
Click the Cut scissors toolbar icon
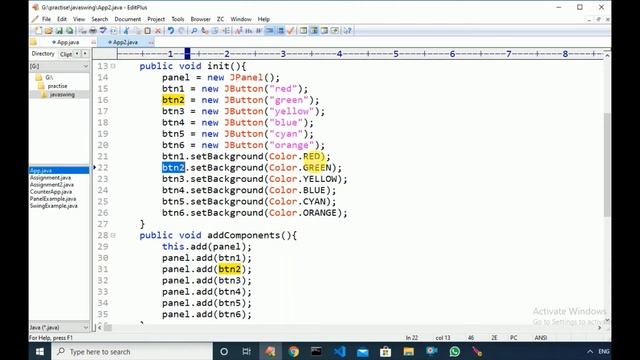(x=126, y=31)
